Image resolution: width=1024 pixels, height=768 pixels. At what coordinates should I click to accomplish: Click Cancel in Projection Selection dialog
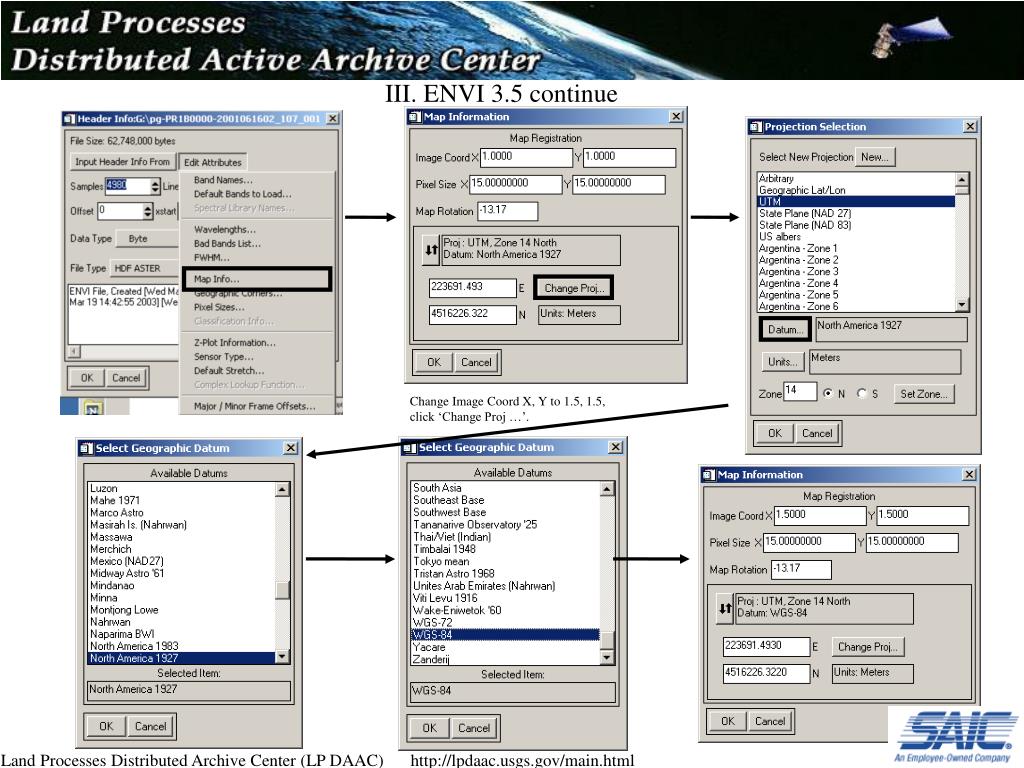[x=817, y=433]
